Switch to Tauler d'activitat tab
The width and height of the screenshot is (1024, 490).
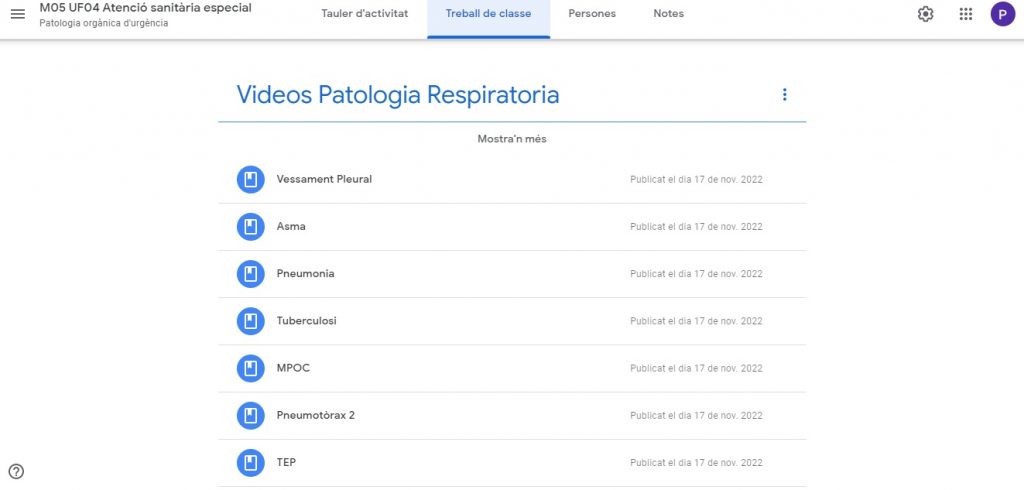(x=364, y=14)
